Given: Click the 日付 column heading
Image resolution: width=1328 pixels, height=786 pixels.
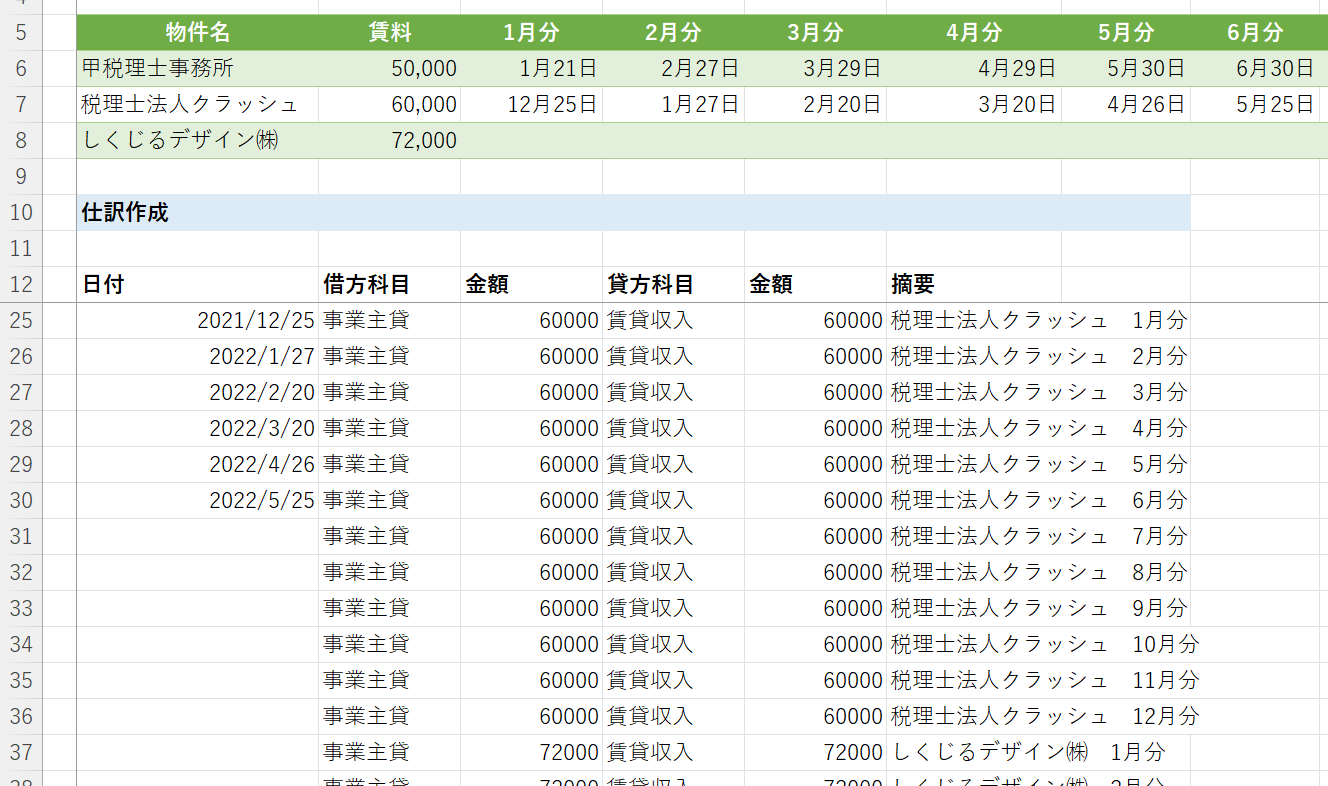Looking at the screenshot, I should click(197, 285).
